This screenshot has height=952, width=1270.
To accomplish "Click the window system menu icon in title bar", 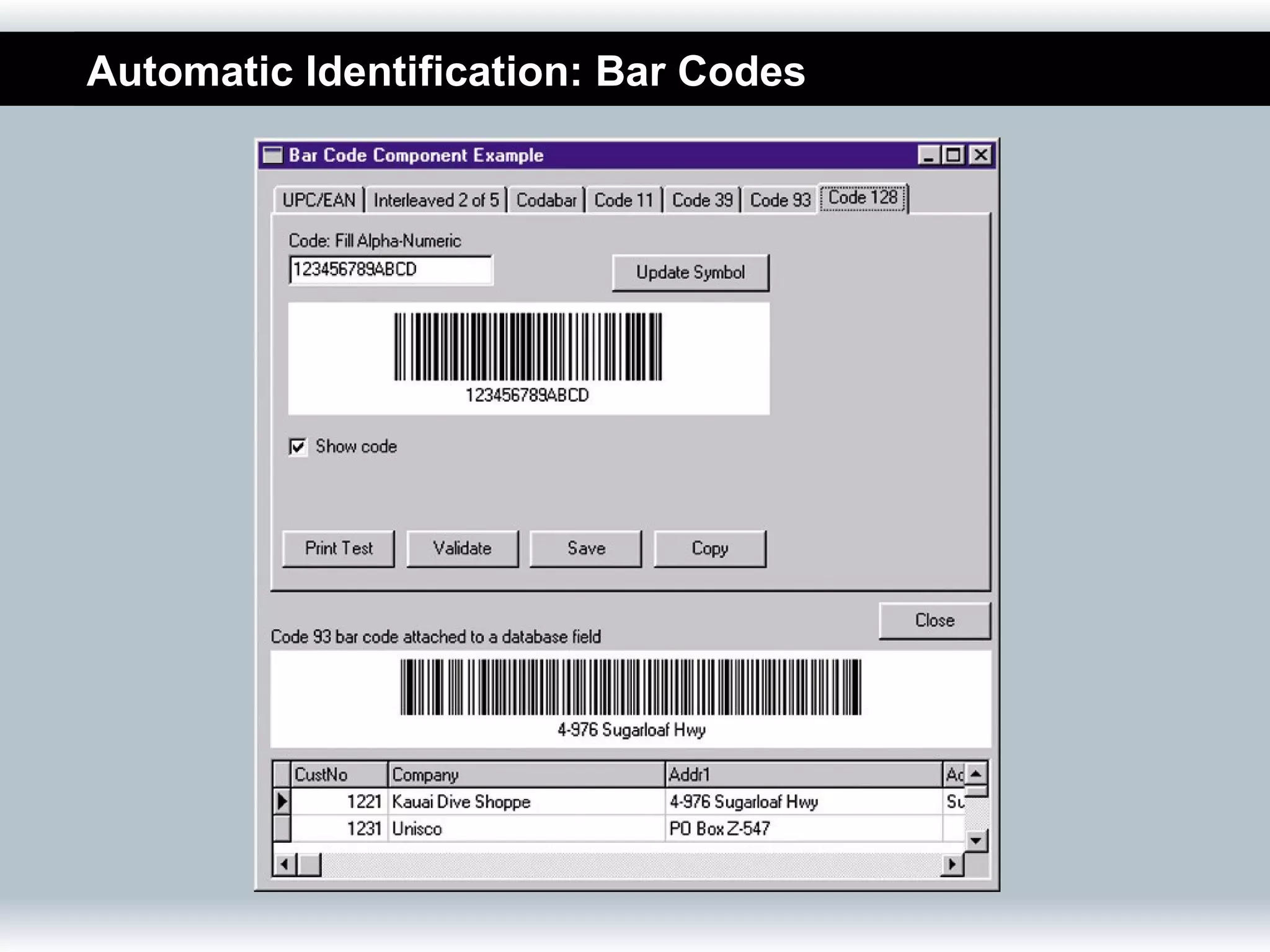I will [x=273, y=155].
